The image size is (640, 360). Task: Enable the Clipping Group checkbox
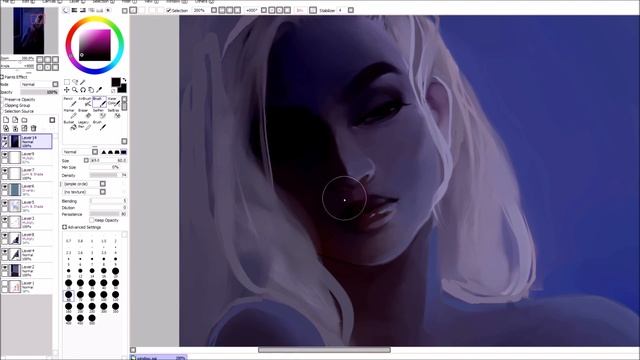tap(2, 105)
